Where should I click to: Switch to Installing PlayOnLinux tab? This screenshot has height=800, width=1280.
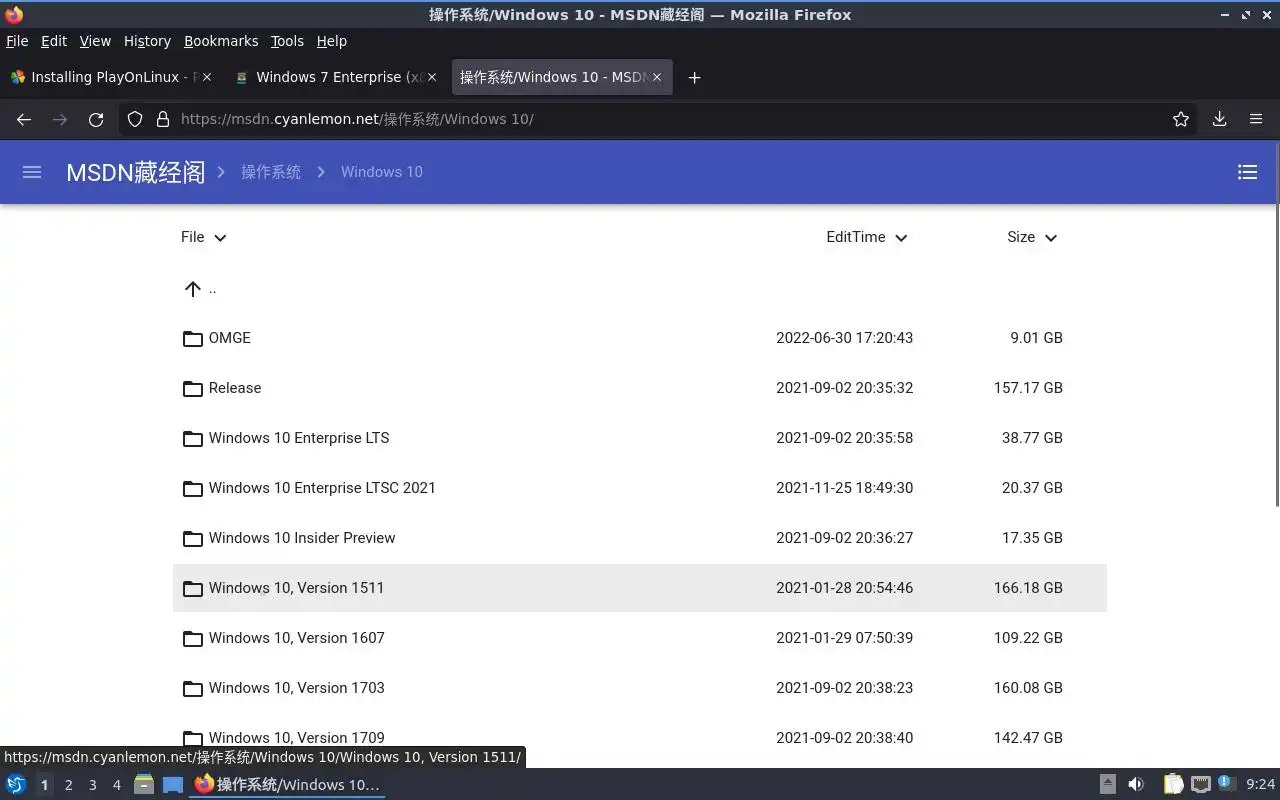[x=112, y=77]
